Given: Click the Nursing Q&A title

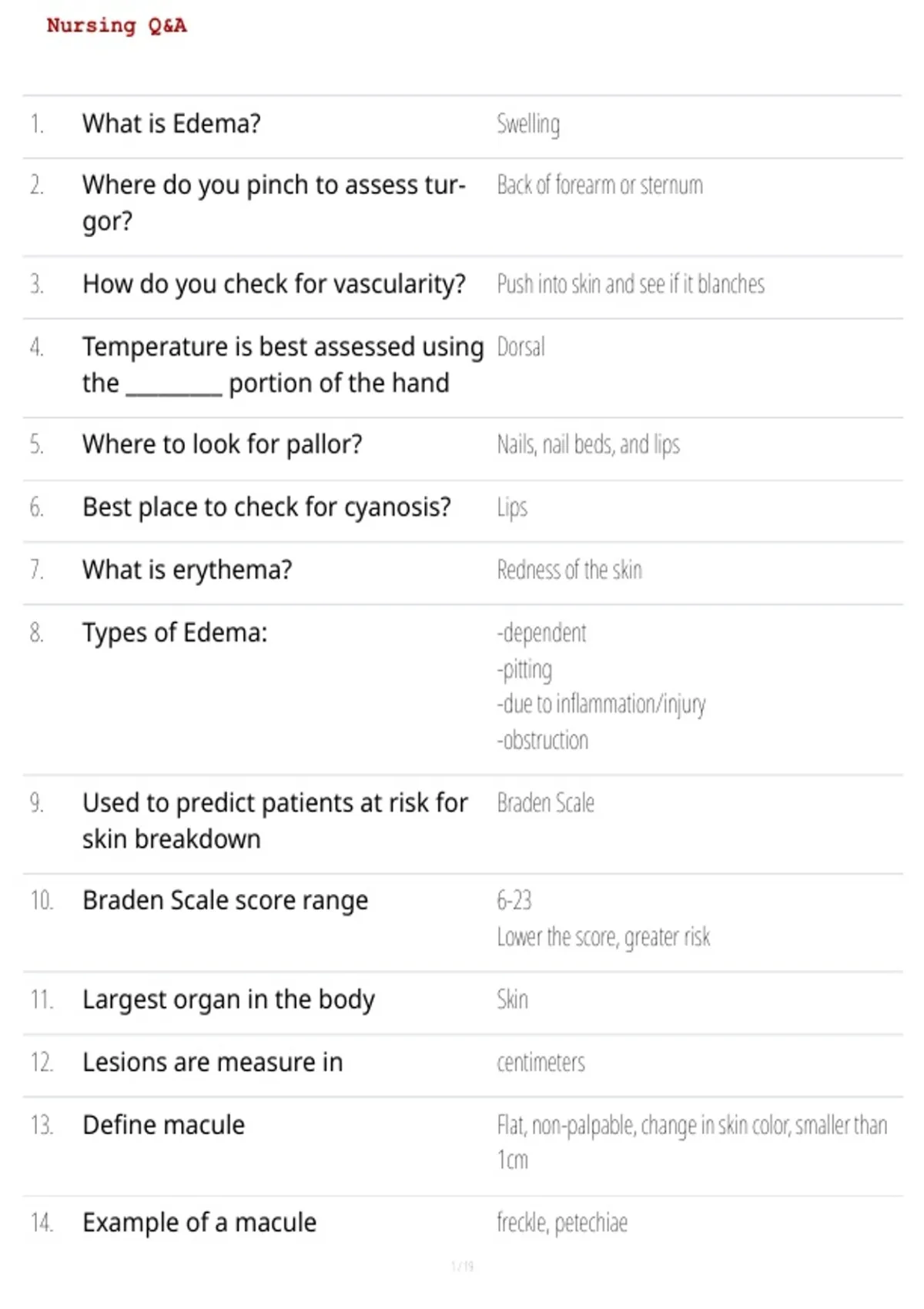Looking at the screenshot, I should [116, 25].
